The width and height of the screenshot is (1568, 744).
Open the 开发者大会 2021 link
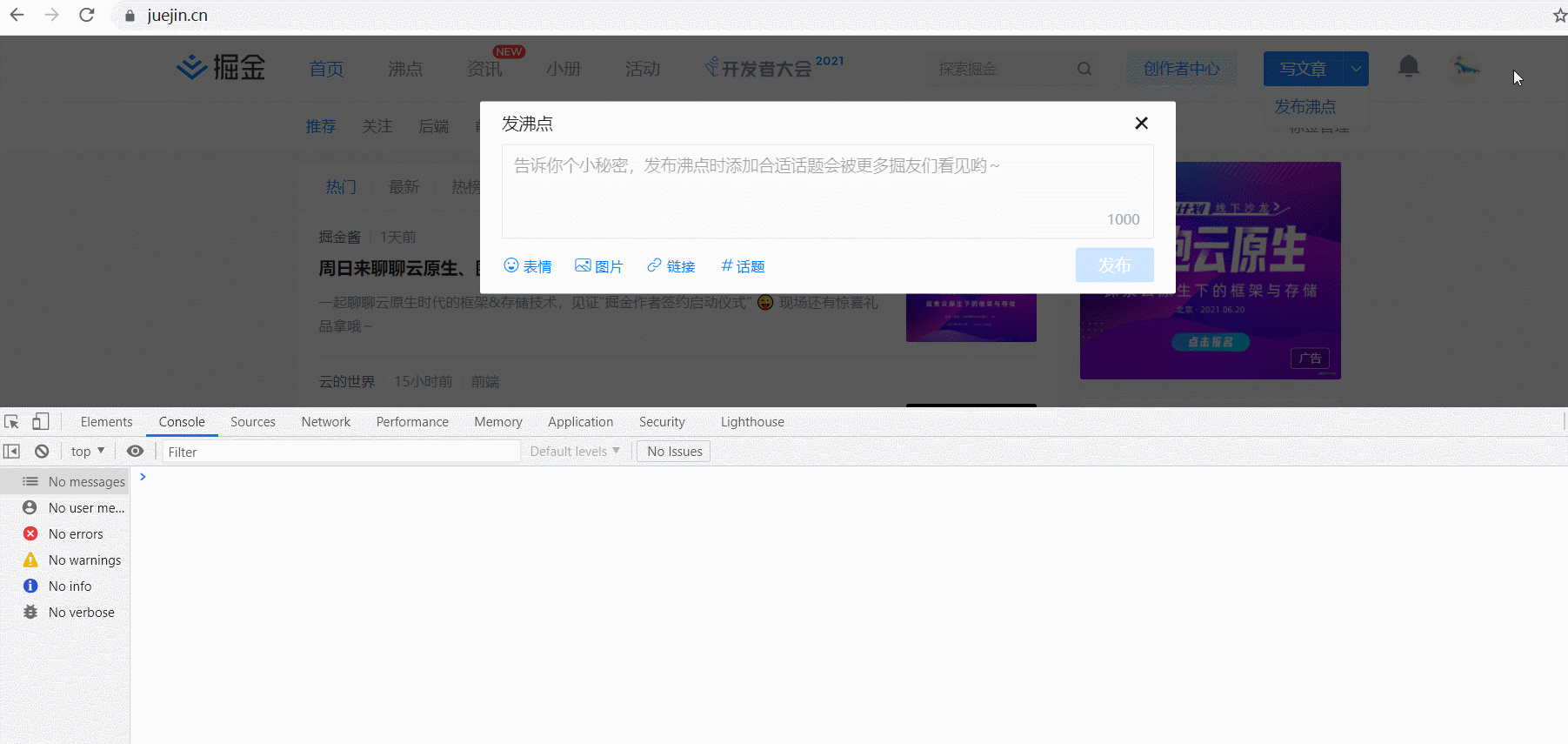(774, 67)
